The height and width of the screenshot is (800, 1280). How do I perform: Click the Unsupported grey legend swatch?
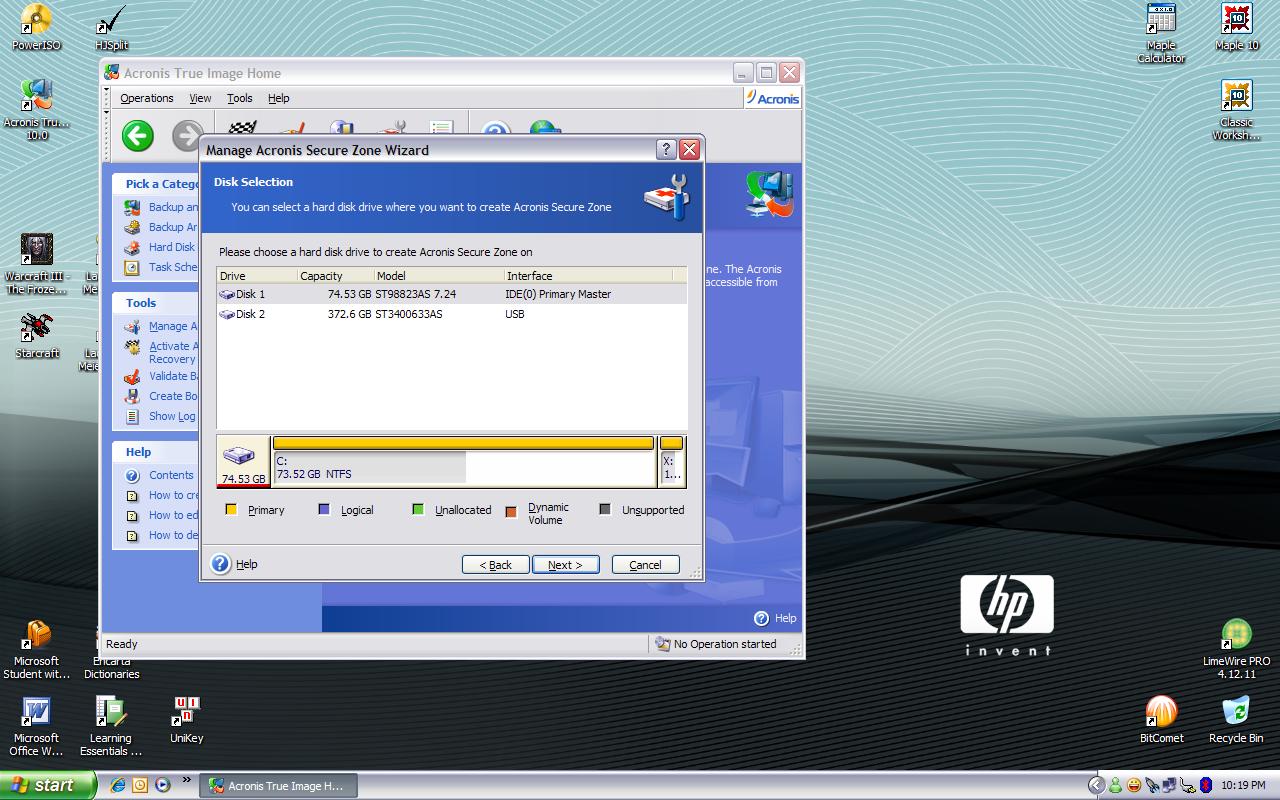coord(605,509)
